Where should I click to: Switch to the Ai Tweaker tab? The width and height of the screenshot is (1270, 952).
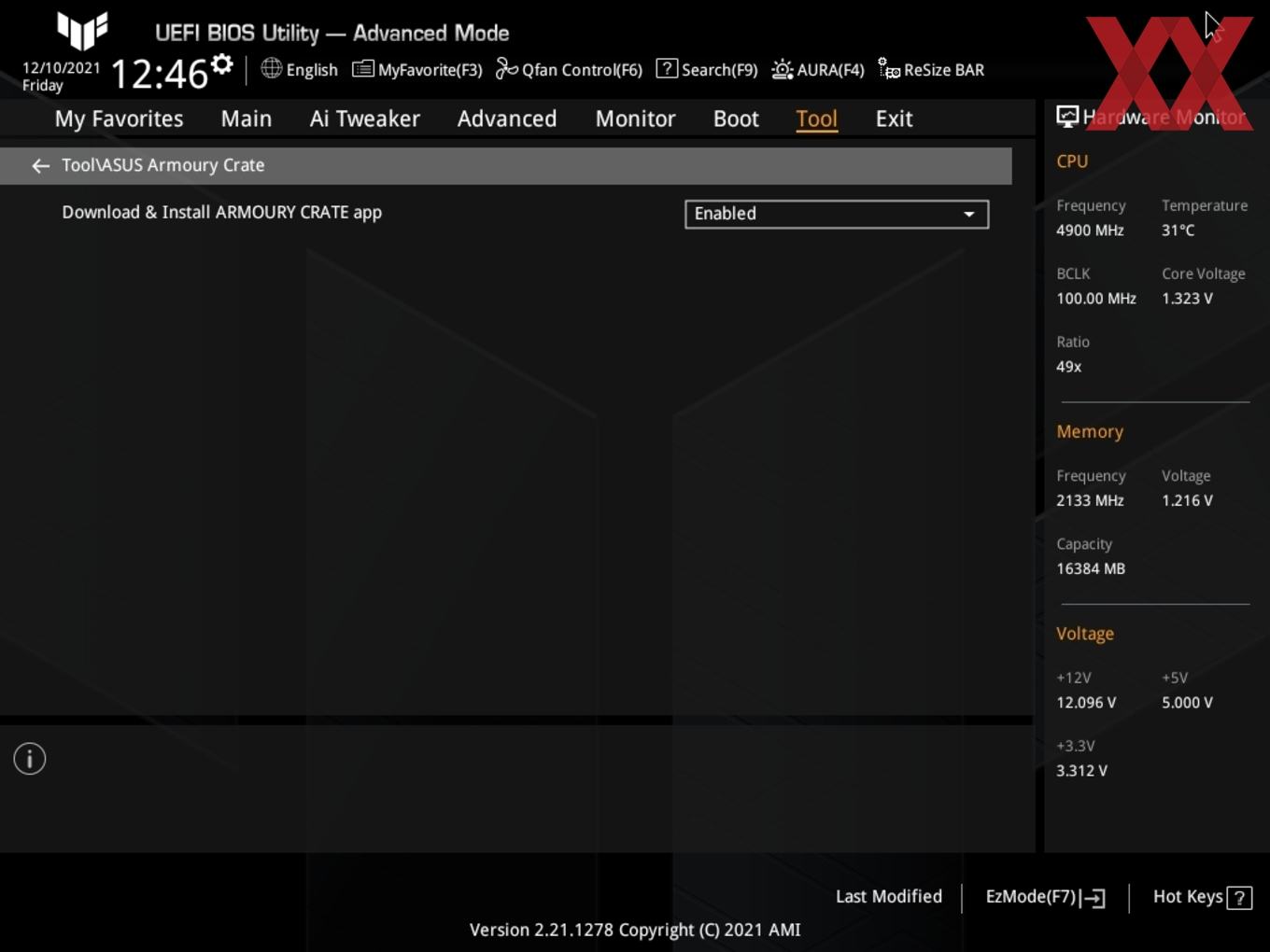[x=365, y=119]
